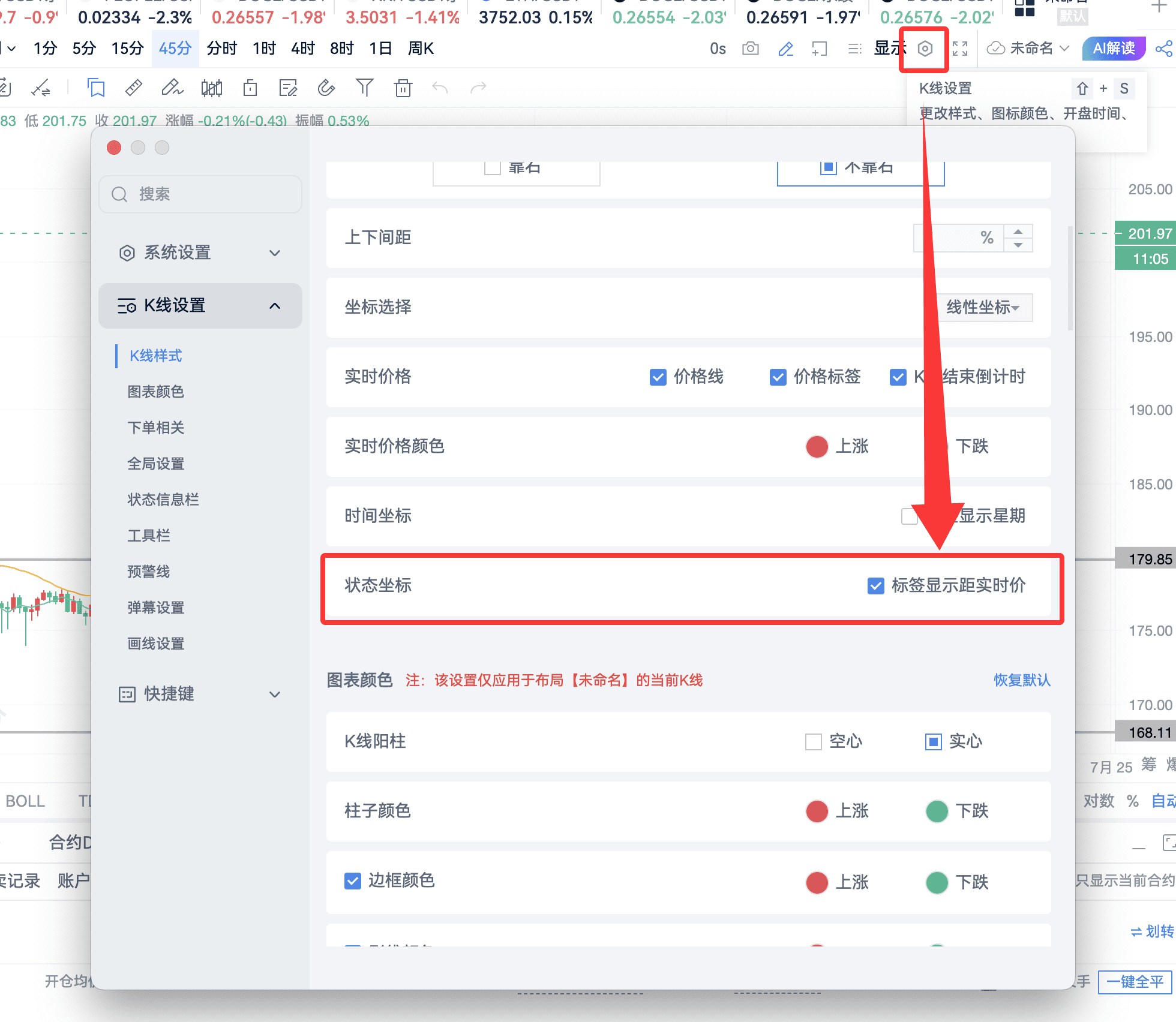Image resolution: width=1176 pixels, height=1022 pixels.
Task: Open the period dropdown chevron left of 1分
Action: (x=11, y=49)
